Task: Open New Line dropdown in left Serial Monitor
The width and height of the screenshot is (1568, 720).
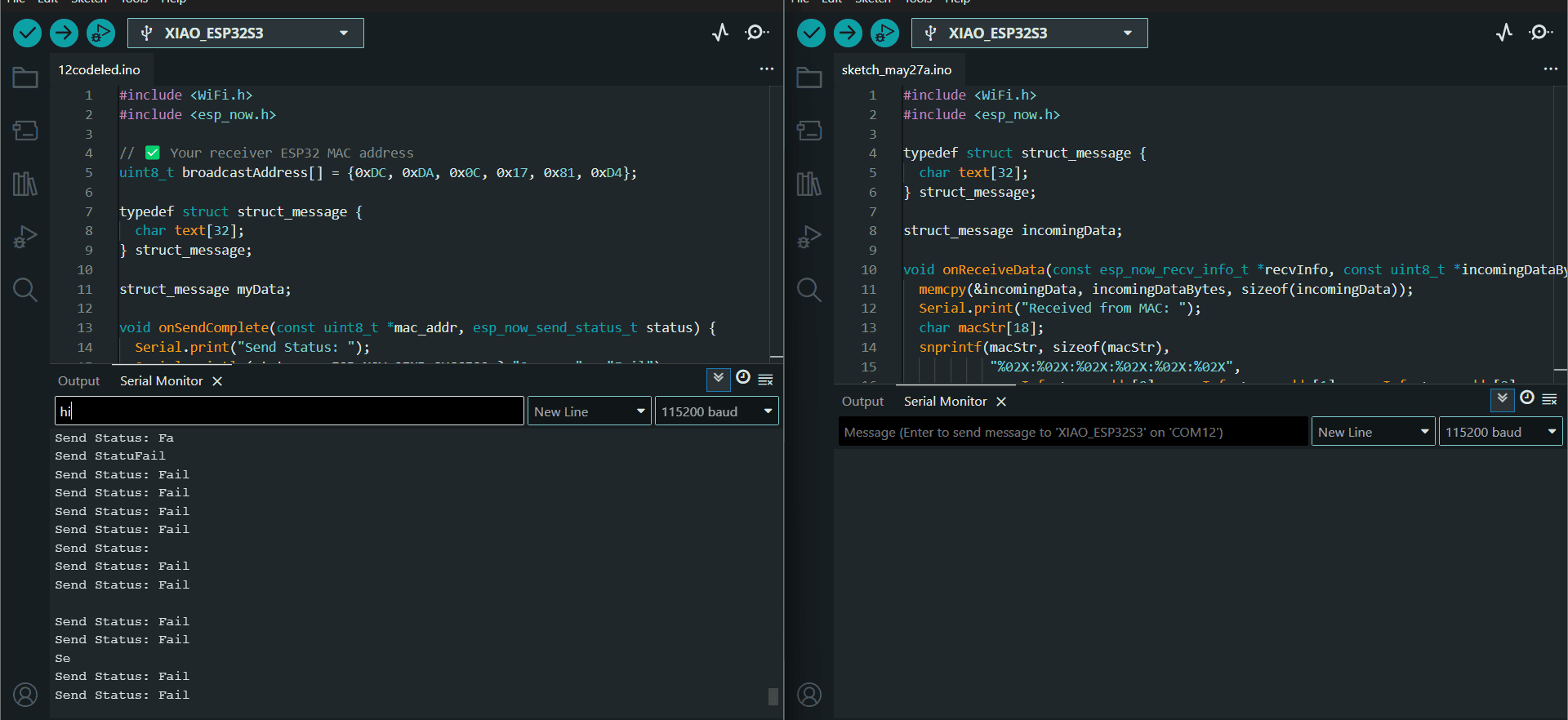Action: (590, 411)
